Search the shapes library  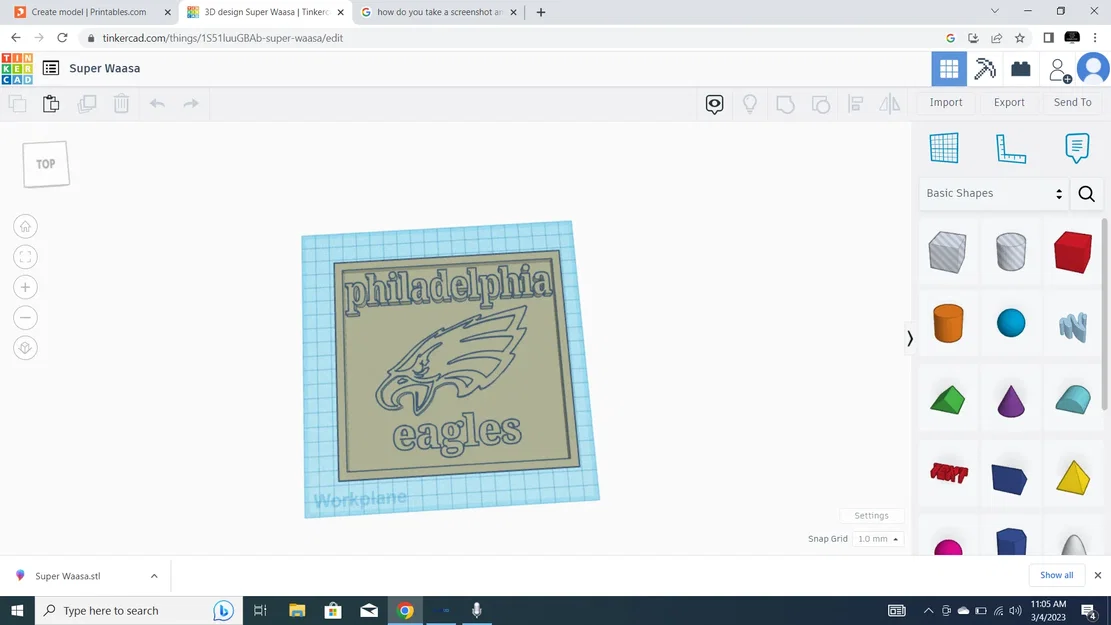click(1086, 193)
